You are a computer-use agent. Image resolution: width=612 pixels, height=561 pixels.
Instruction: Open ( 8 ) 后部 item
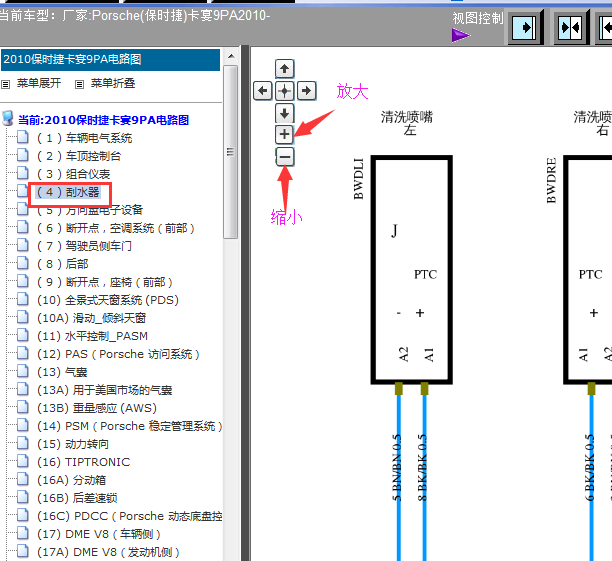[62, 264]
